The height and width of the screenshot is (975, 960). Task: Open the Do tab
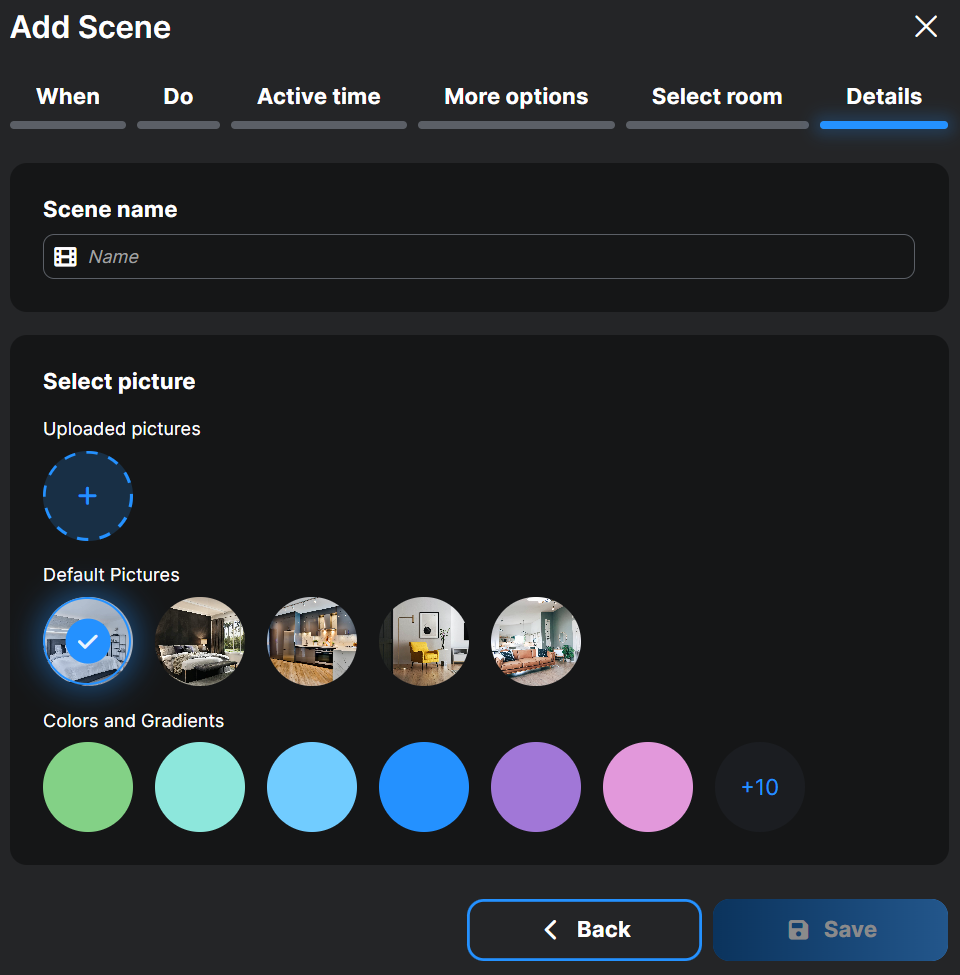click(178, 97)
